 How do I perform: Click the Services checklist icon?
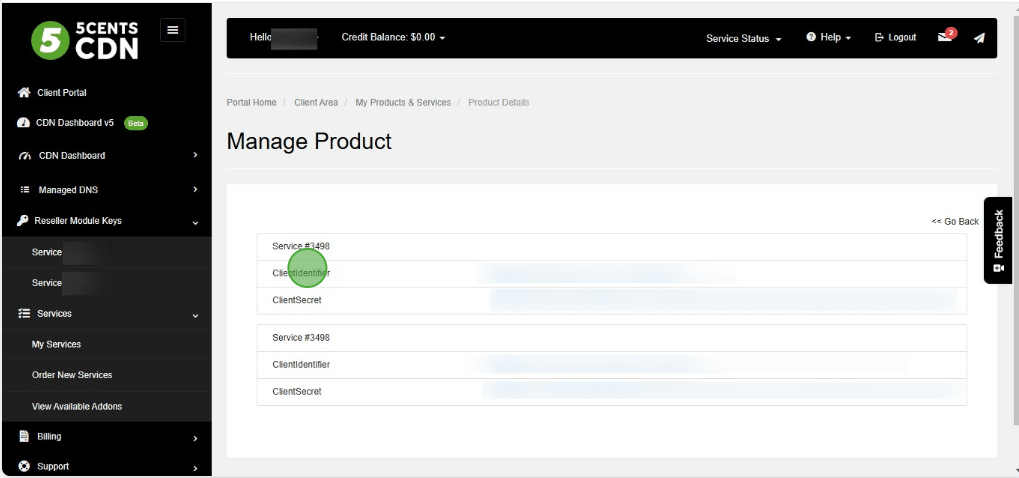coord(24,314)
